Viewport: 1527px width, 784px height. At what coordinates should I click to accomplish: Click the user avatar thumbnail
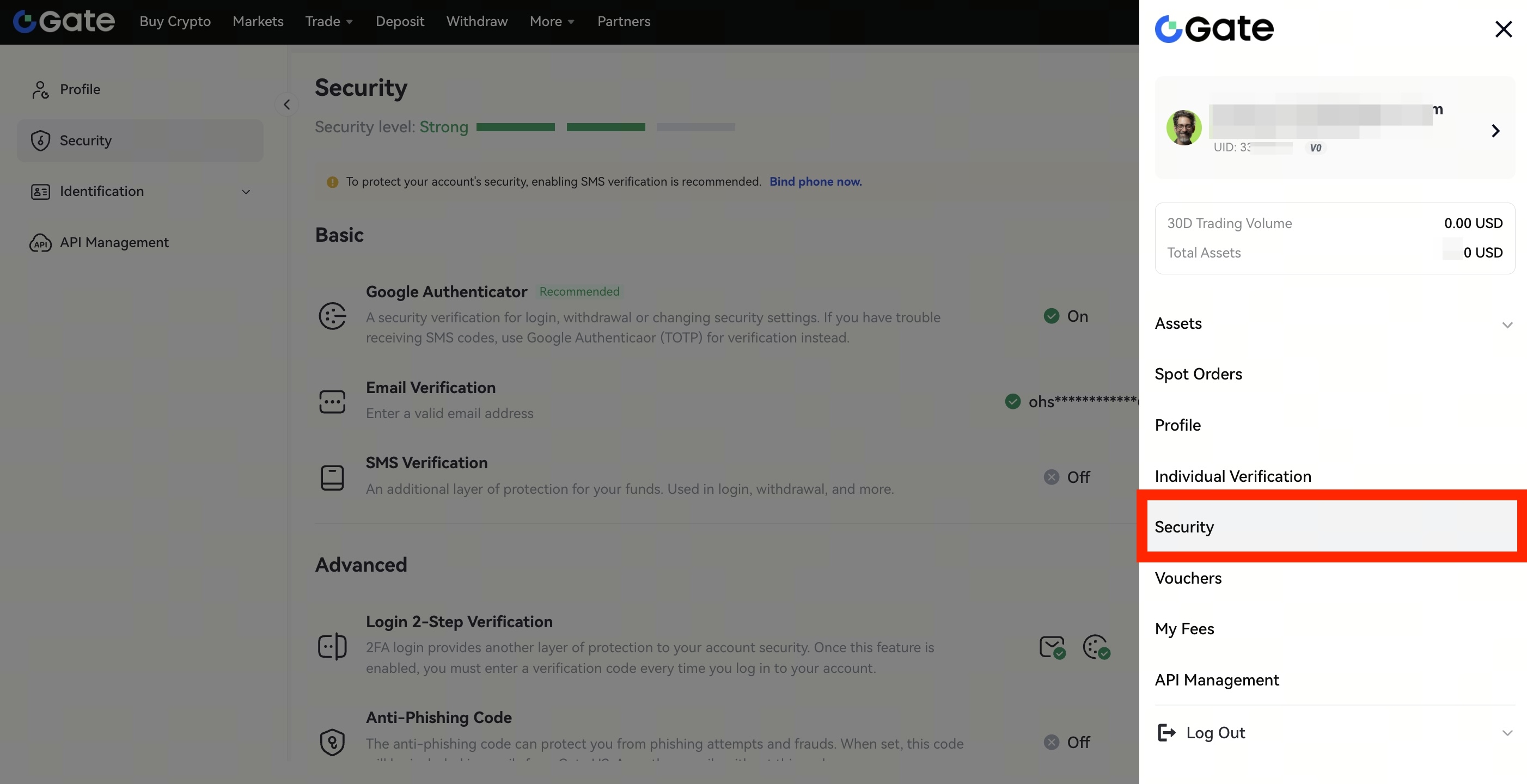1183,127
